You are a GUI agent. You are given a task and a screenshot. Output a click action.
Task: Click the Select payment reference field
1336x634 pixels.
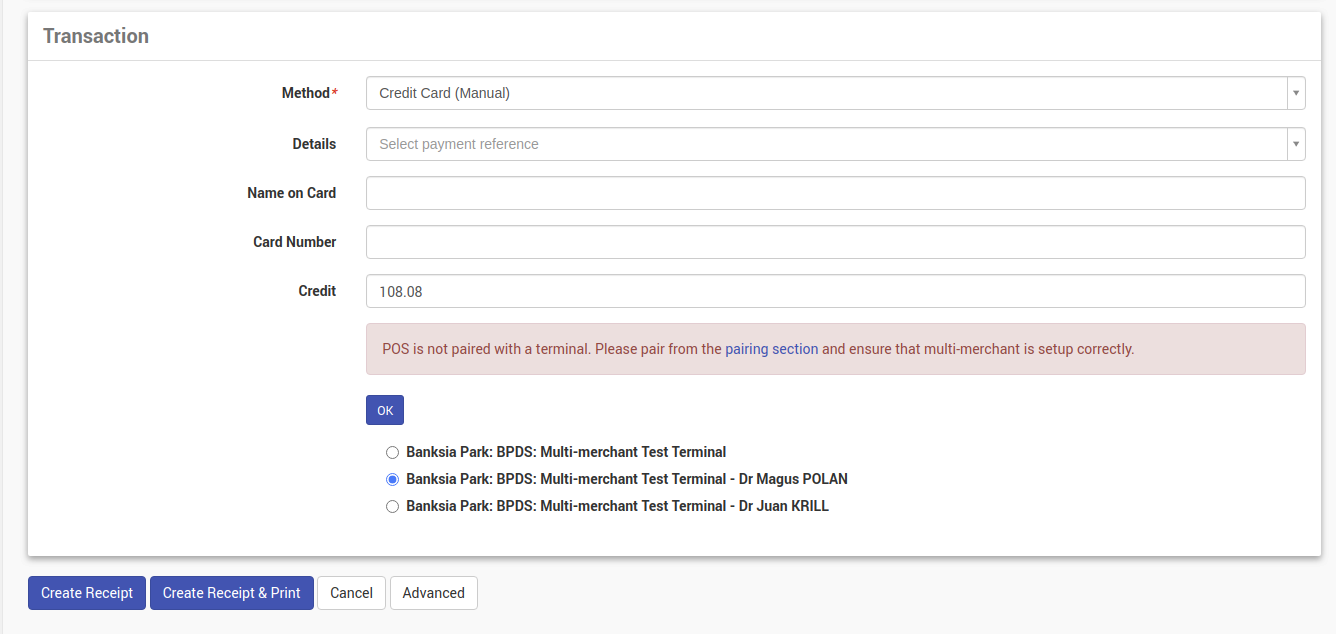pyautogui.click(x=826, y=144)
